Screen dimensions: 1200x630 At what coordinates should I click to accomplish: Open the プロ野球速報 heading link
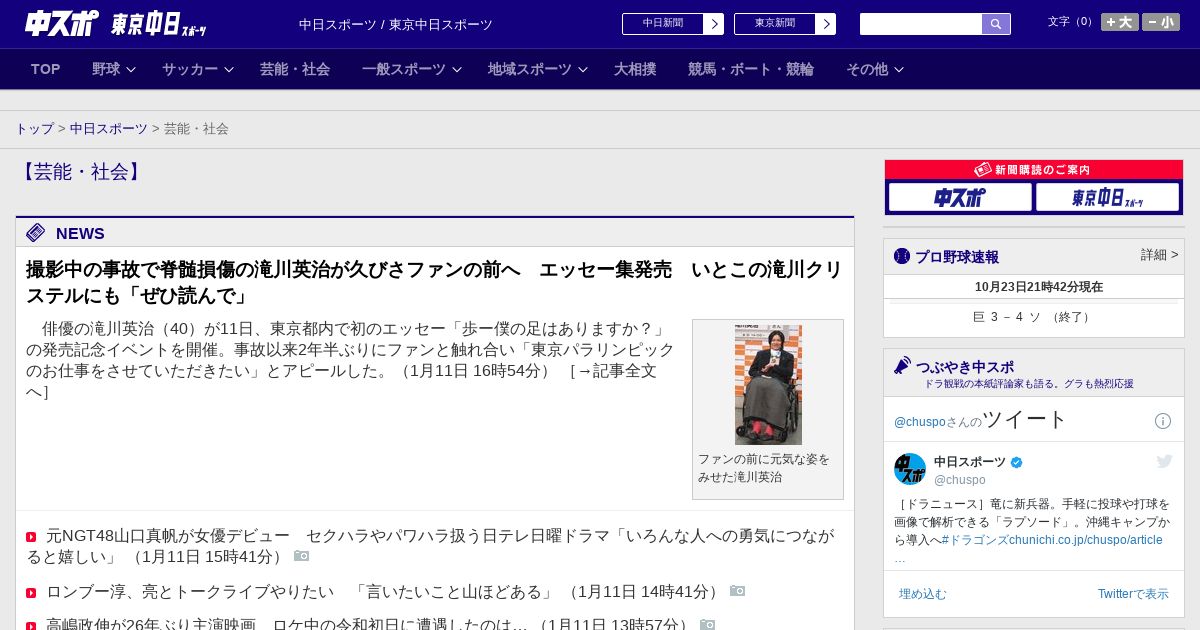click(957, 257)
